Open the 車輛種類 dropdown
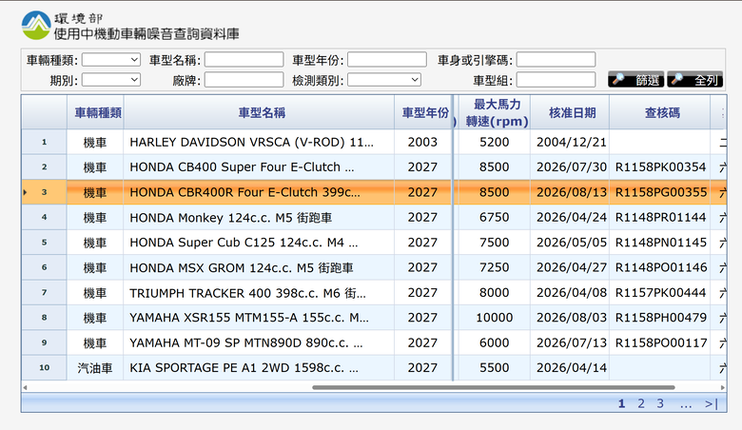Viewport: 742px width, 430px height. 111,60
